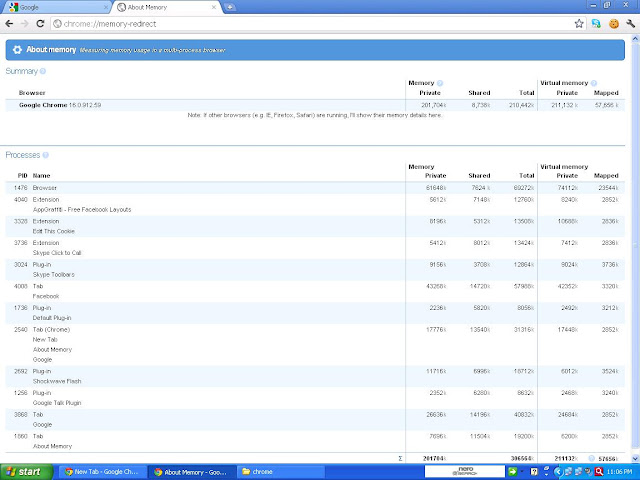Click the 61648k private memory value for Browser
The image size is (640, 480).
pos(436,188)
